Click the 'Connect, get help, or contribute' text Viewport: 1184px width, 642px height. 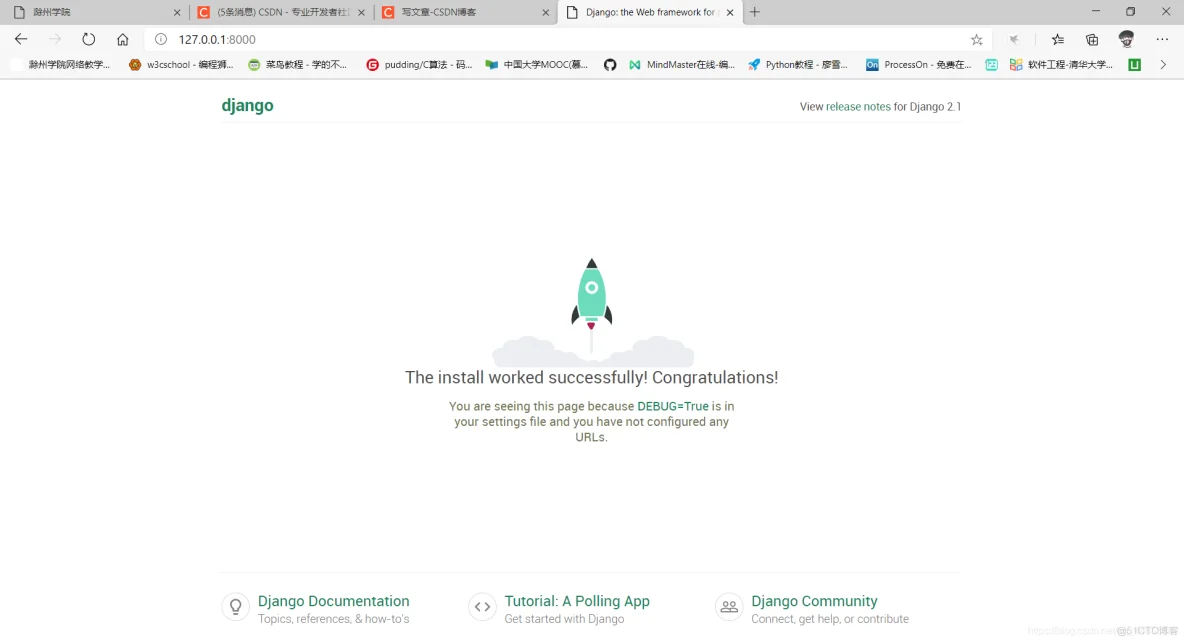coord(830,619)
